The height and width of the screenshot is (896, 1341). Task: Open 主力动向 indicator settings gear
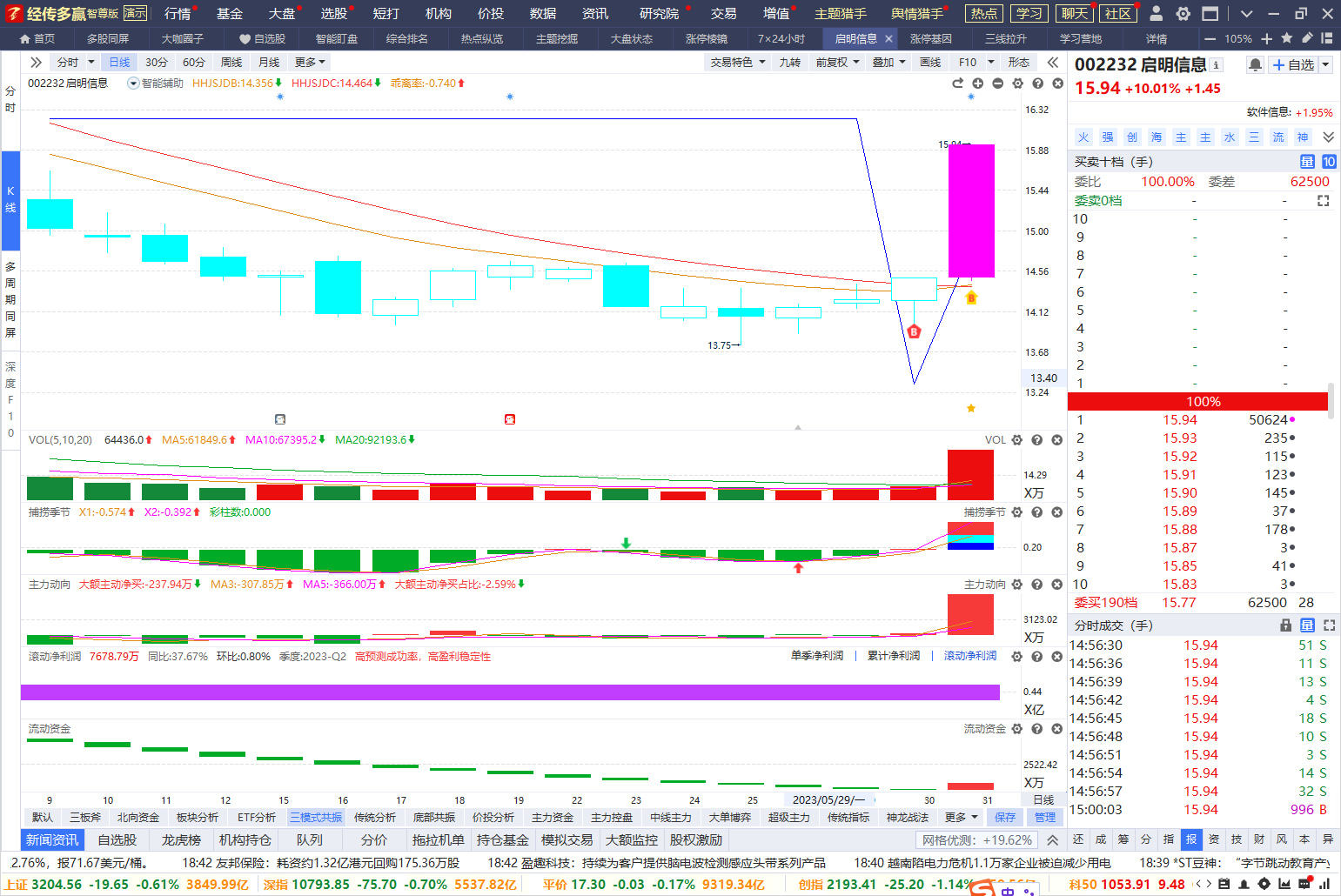click(x=1016, y=585)
